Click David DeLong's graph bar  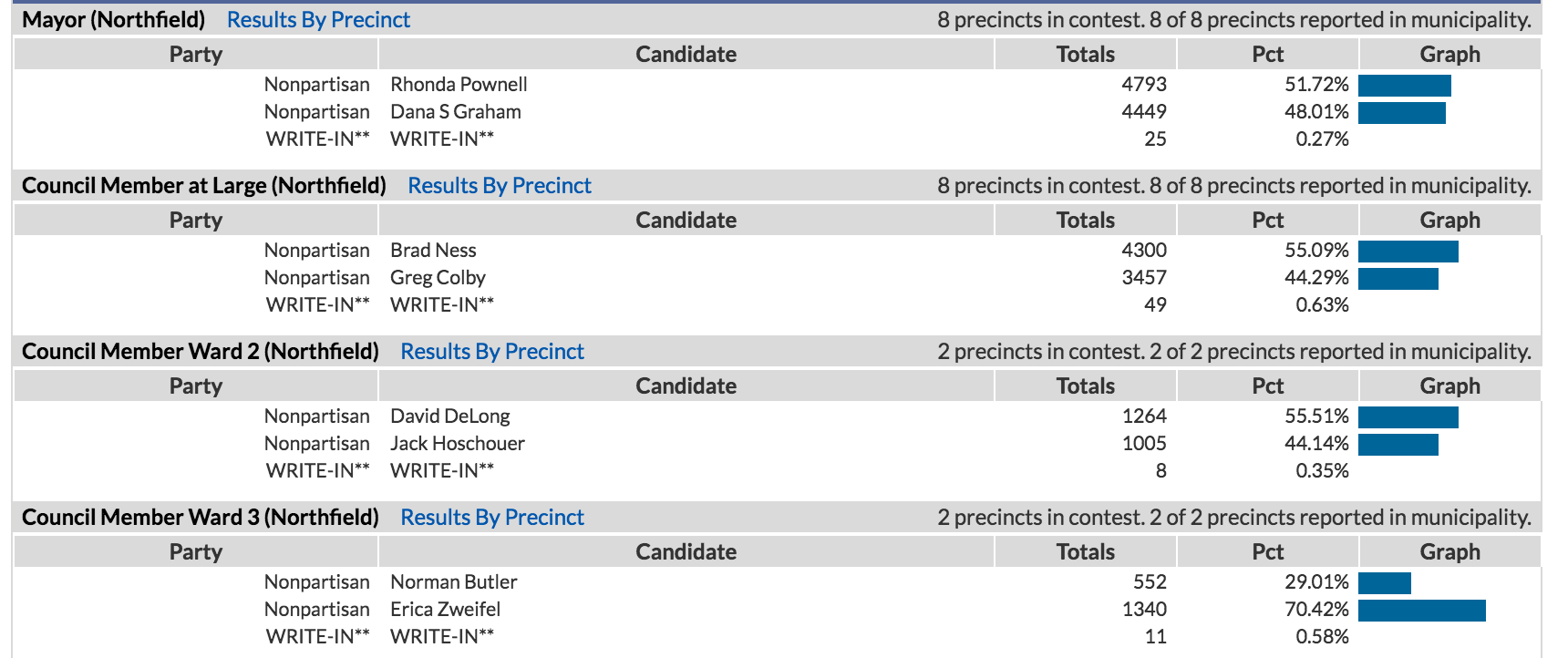(x=1408, y=417)
